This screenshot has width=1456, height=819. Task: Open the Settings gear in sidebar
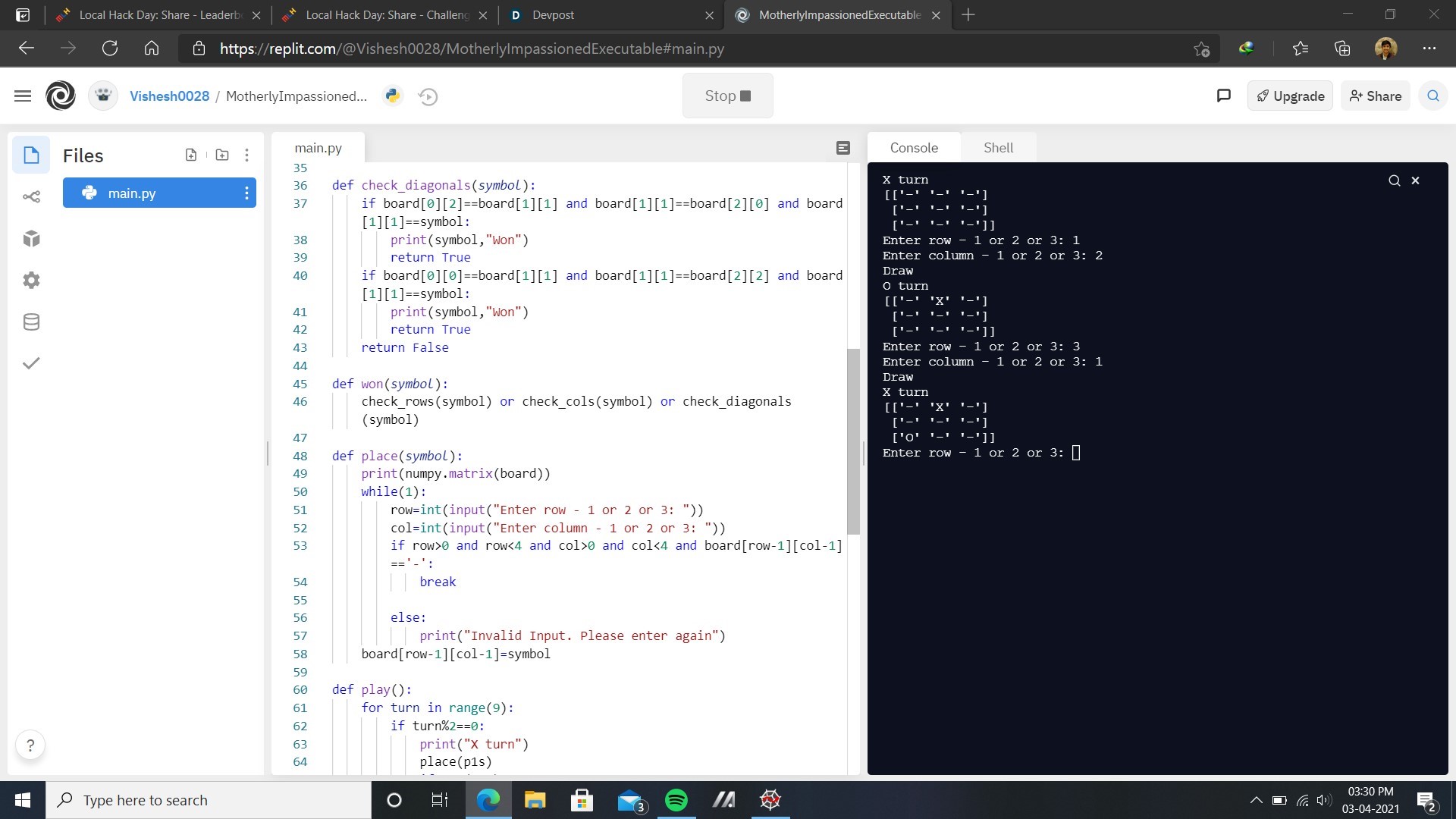[31, 281]
